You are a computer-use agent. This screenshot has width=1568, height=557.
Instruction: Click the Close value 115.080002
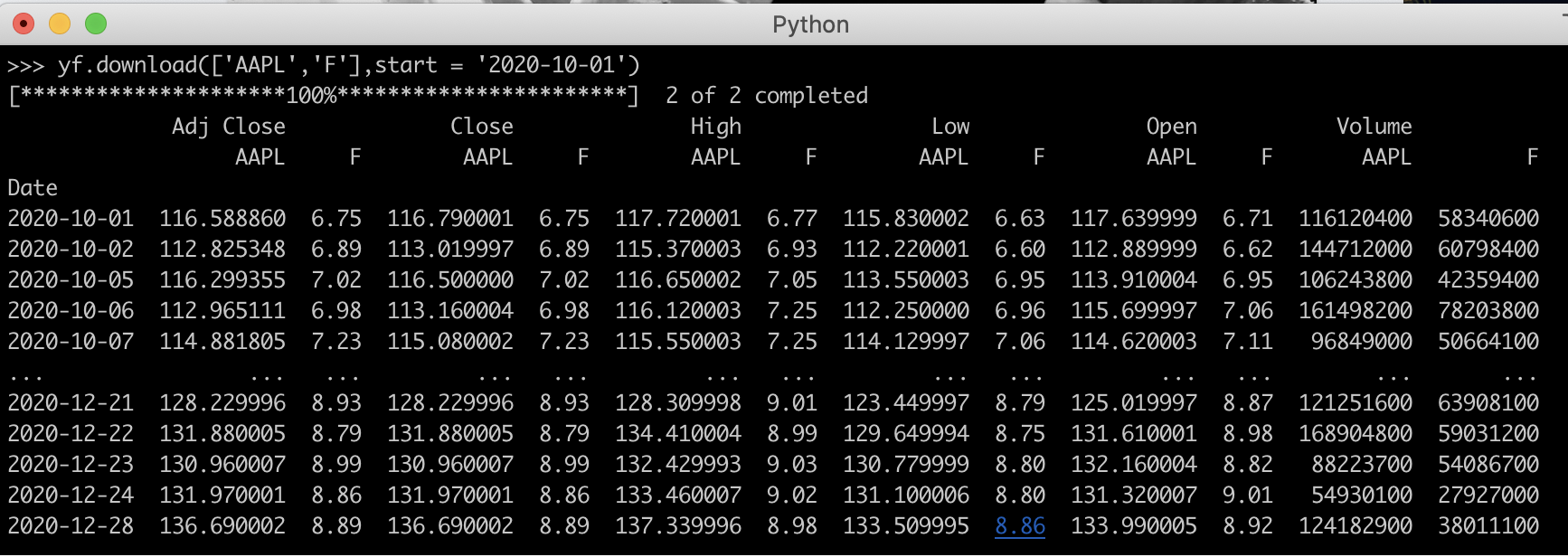coord(450,342)
